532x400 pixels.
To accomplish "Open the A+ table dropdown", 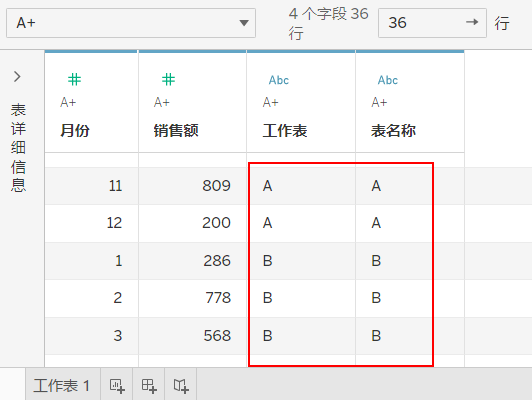I will (x=131, y=23).
